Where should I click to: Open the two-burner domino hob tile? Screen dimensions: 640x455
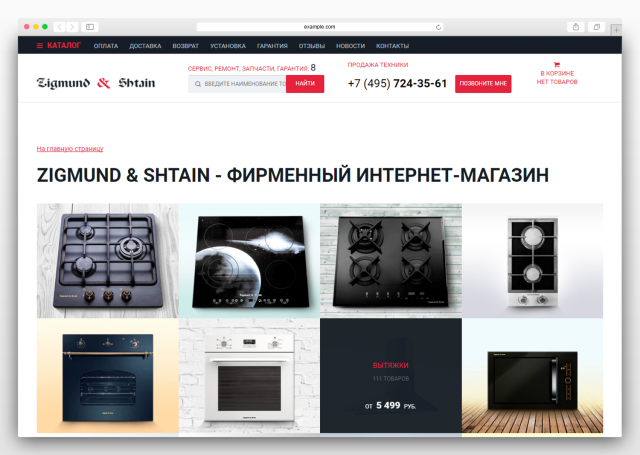(532, 261)
